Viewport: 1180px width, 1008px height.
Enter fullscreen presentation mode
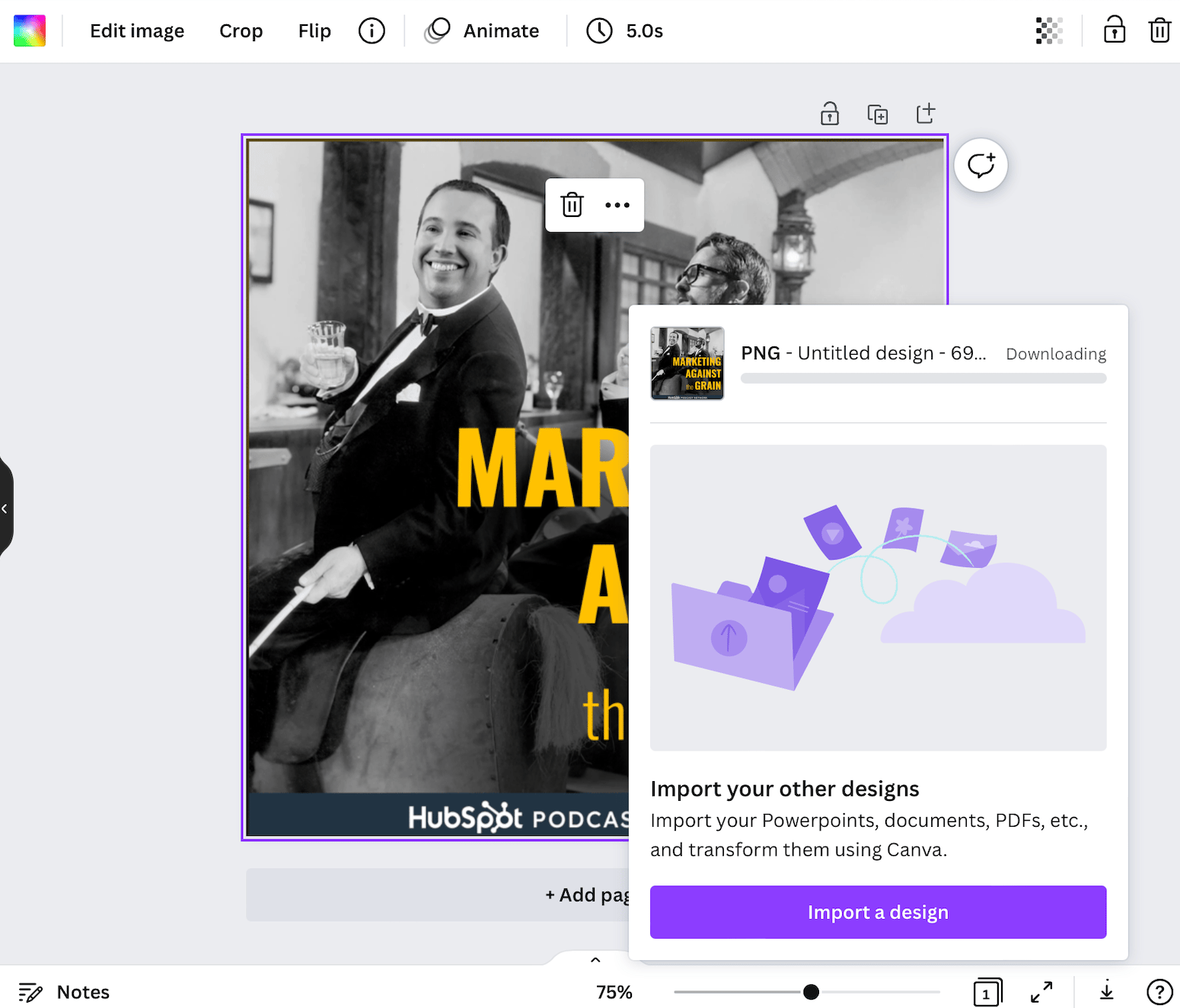[x=1041, y=992]
